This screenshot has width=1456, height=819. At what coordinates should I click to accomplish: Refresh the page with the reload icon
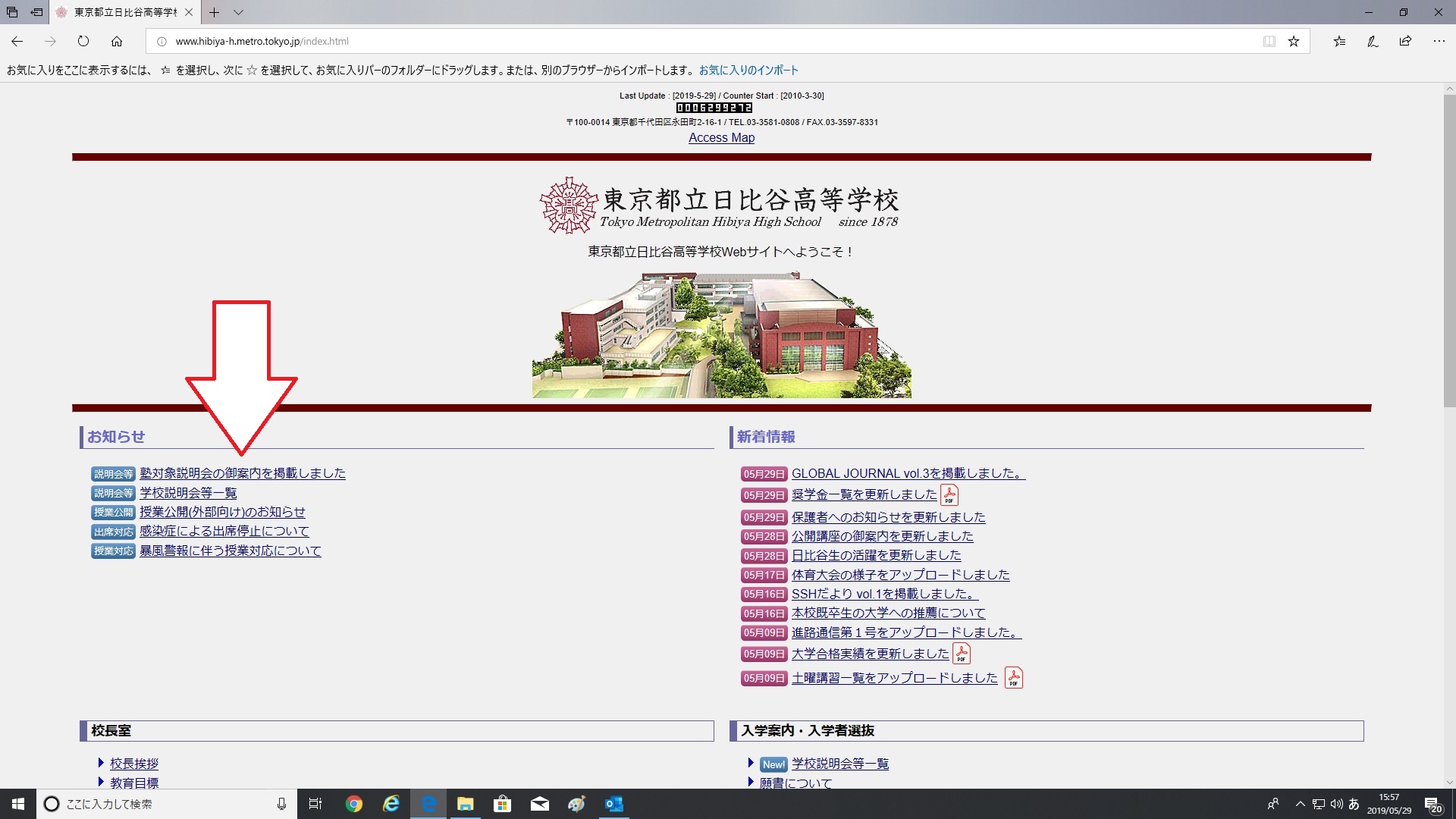point(83,41)
